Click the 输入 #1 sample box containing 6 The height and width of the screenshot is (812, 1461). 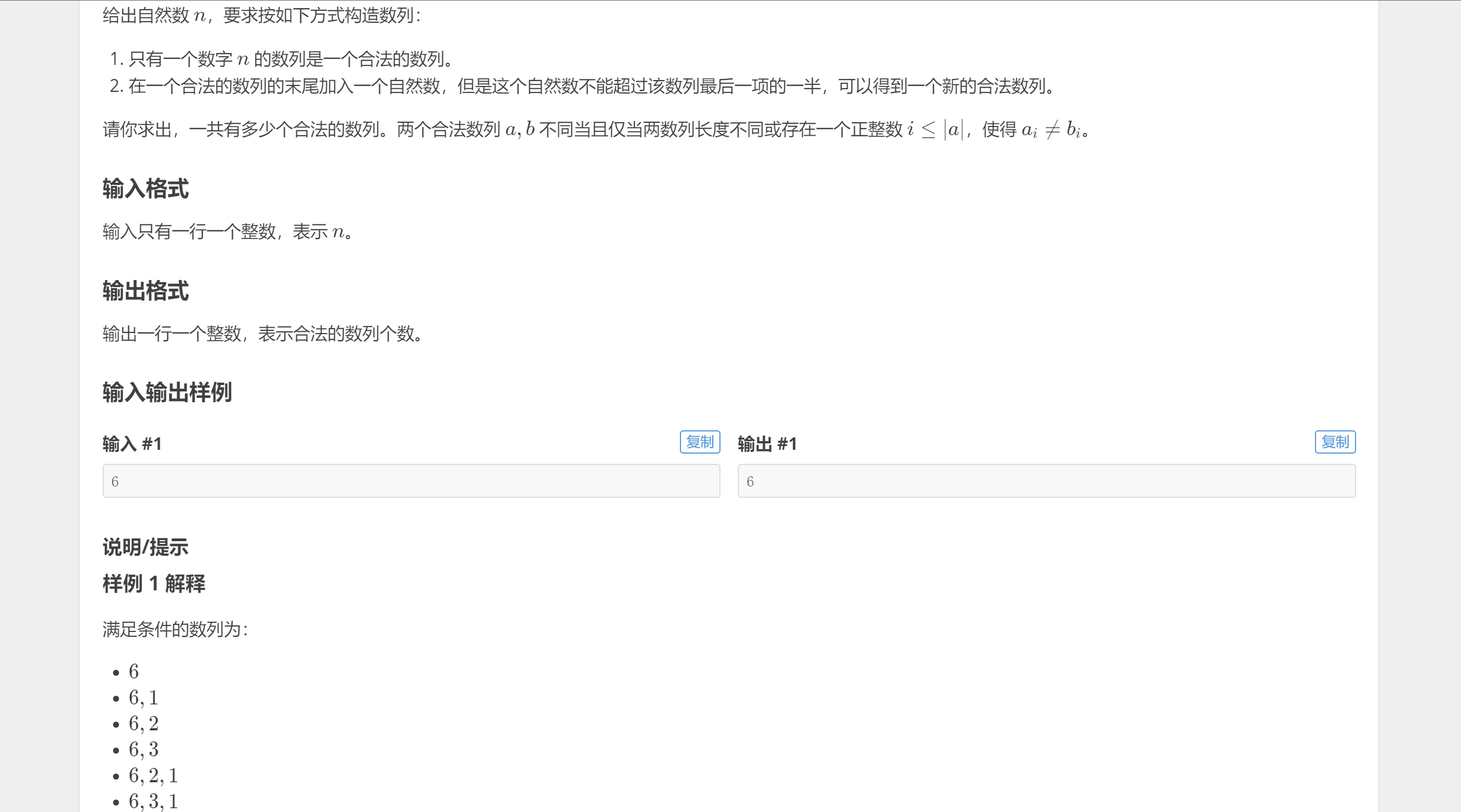pyautogui.click(x=411, y=481)
